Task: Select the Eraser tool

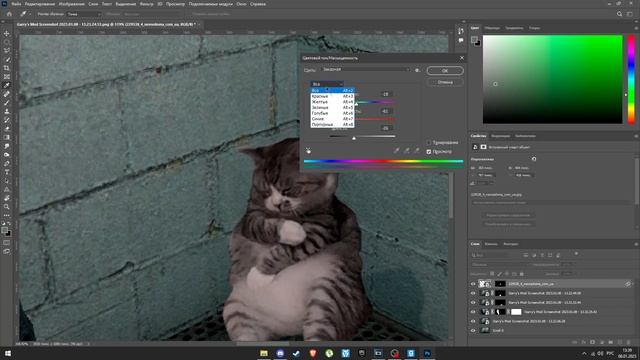Action: tap(7, 129)
